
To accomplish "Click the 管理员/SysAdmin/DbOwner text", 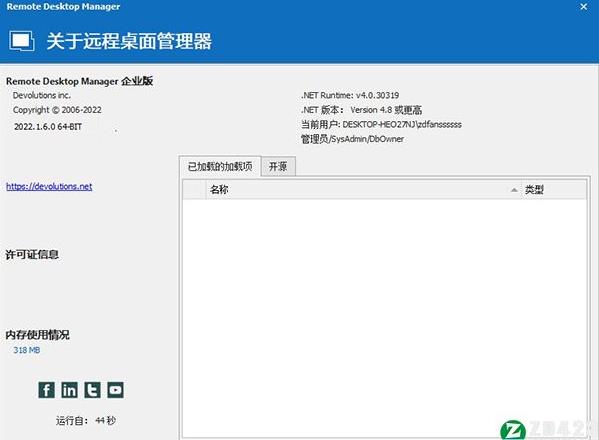I will tap(352, 139).
